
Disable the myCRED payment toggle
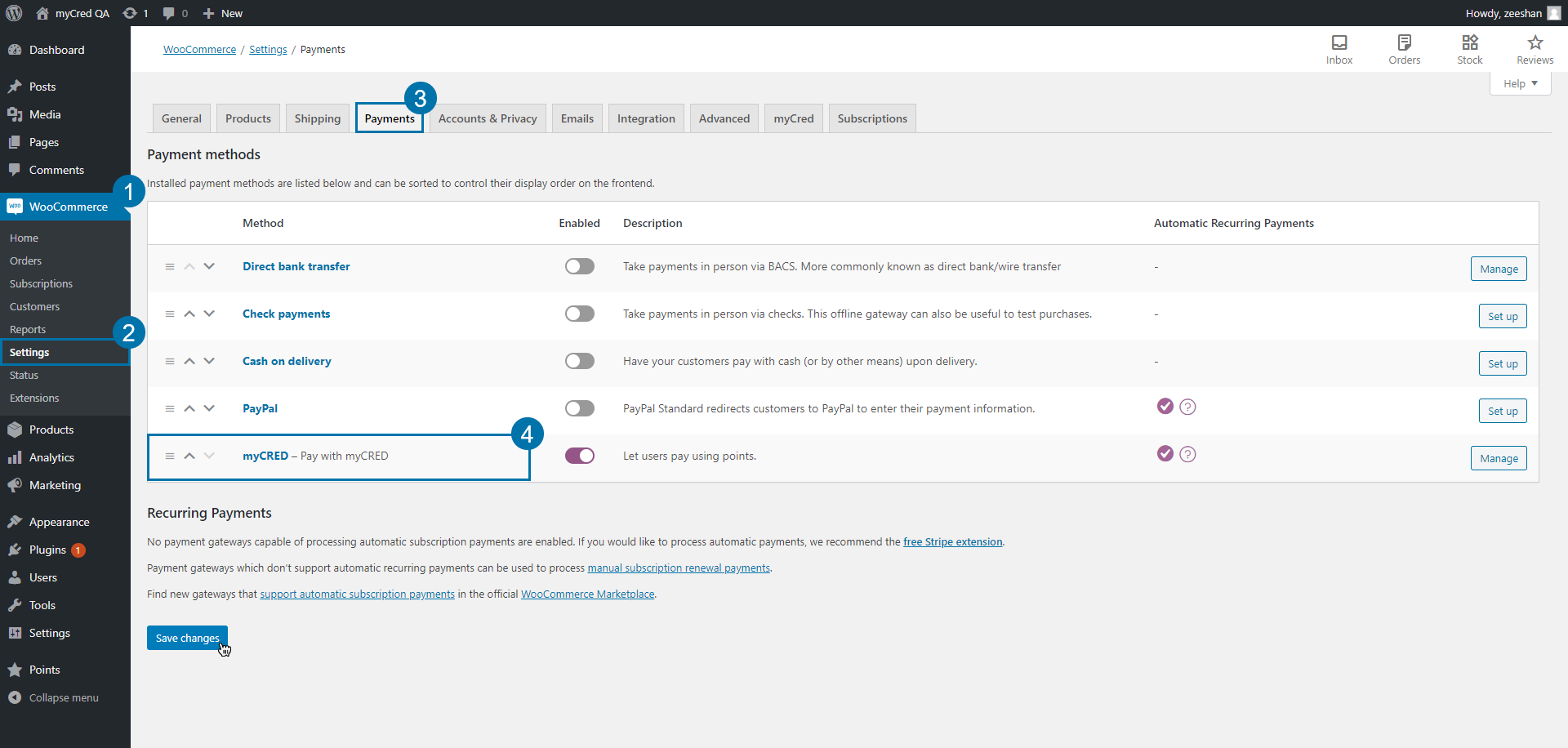(580, 456)
